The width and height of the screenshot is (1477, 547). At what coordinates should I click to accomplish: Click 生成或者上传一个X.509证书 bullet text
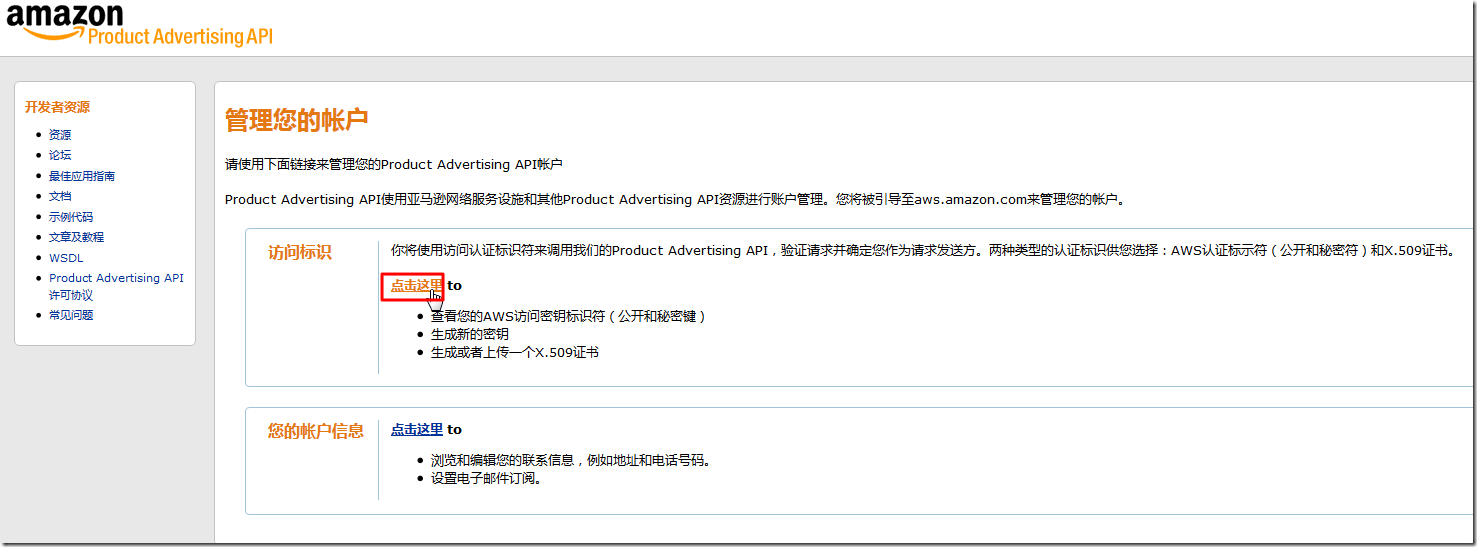click(x=515, y=352)
